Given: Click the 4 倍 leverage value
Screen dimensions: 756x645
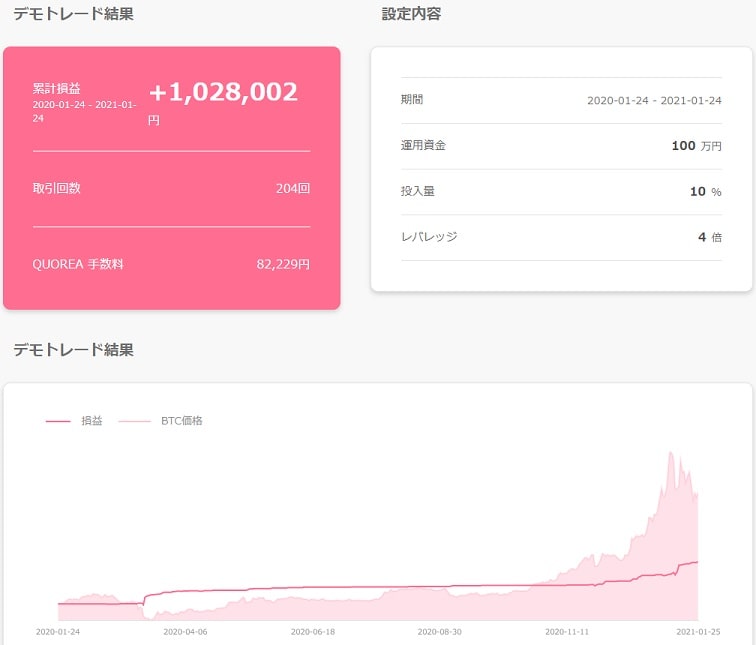Looking at the screenshot, I should (710, 237).
